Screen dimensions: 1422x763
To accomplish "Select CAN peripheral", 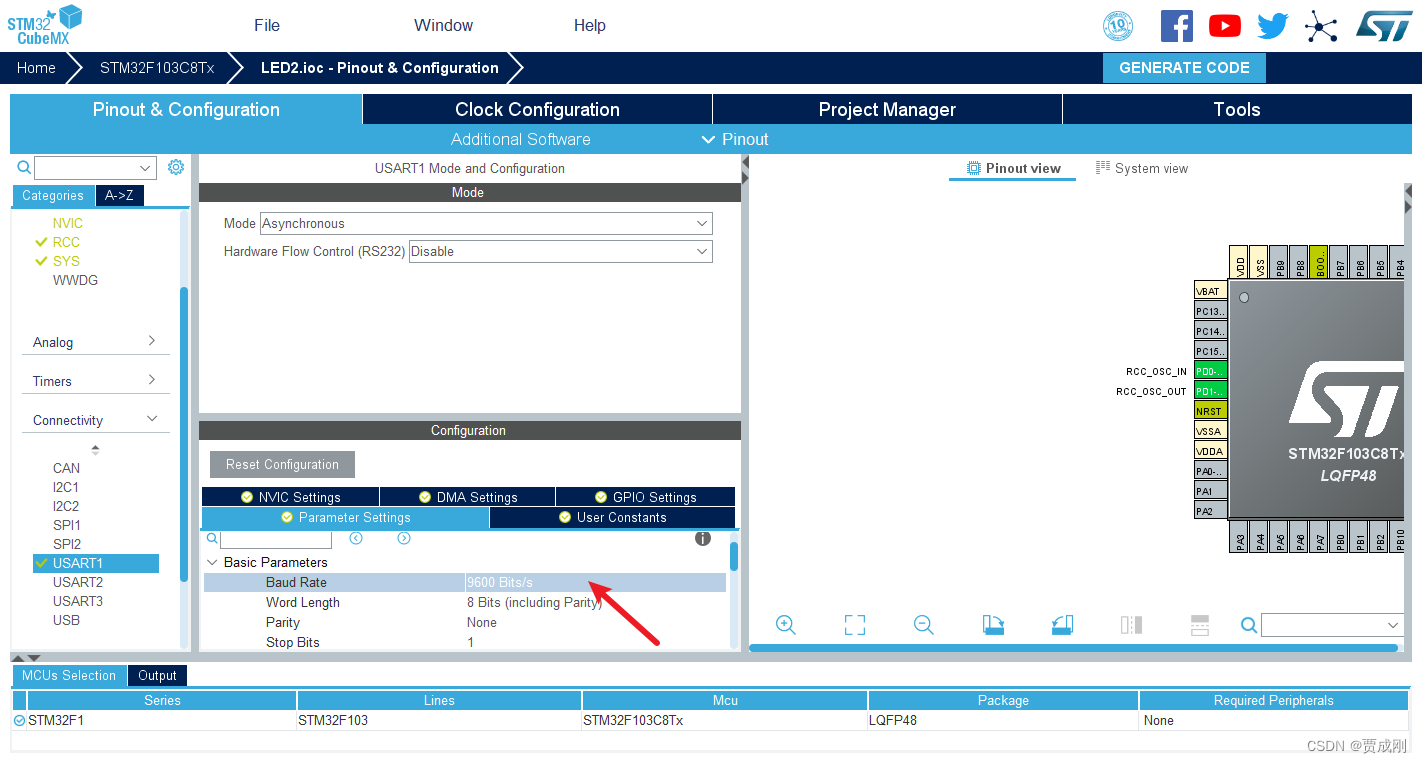I will click(66, 468).
